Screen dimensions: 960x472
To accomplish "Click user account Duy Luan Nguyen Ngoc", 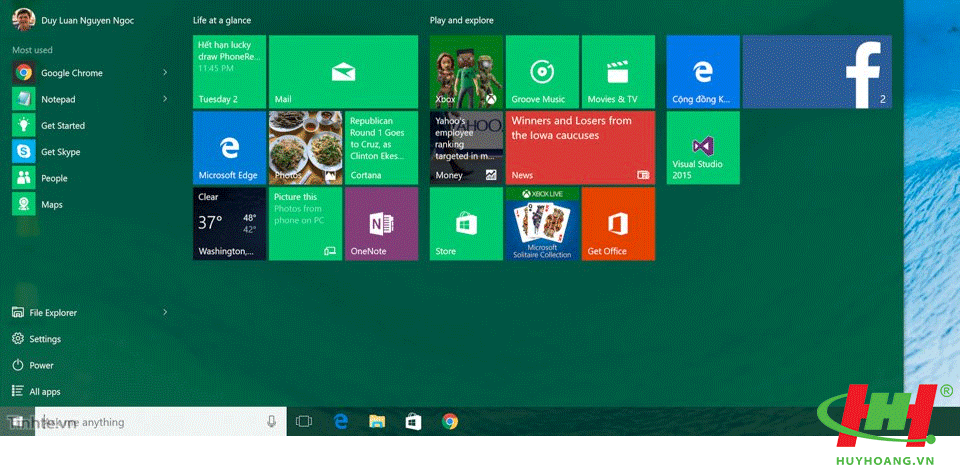I will tap(73, 20).
